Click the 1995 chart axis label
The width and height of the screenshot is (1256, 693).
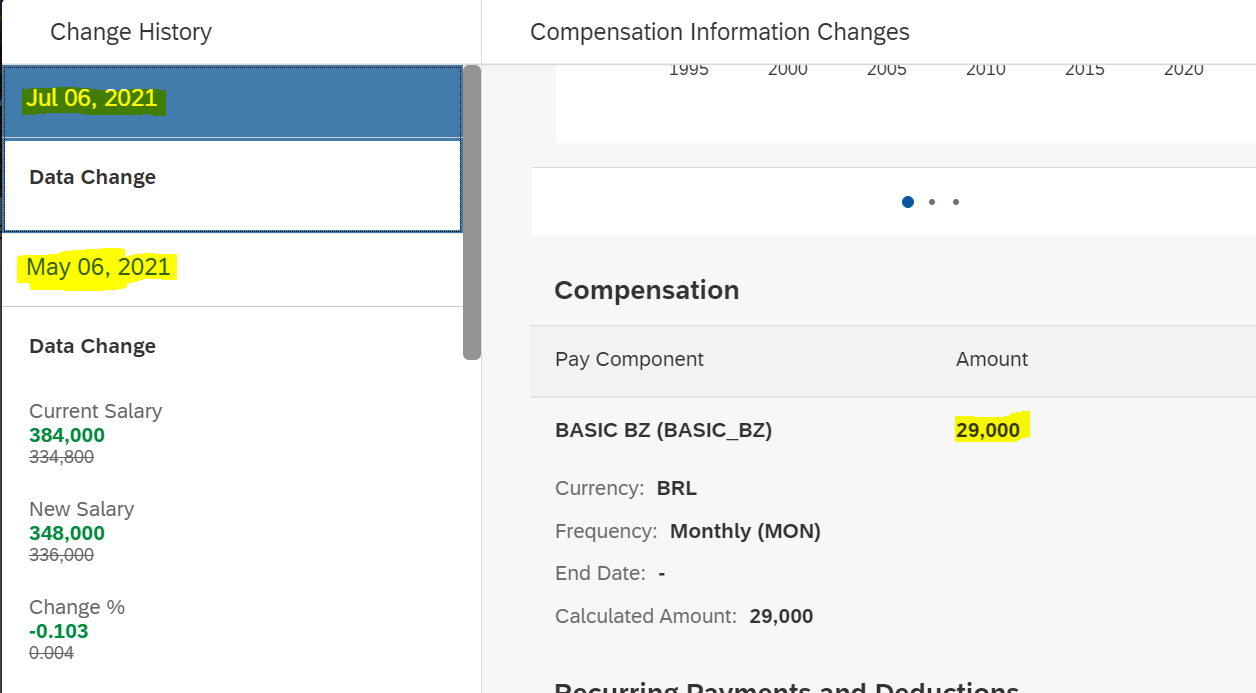(x=689, y=69)
